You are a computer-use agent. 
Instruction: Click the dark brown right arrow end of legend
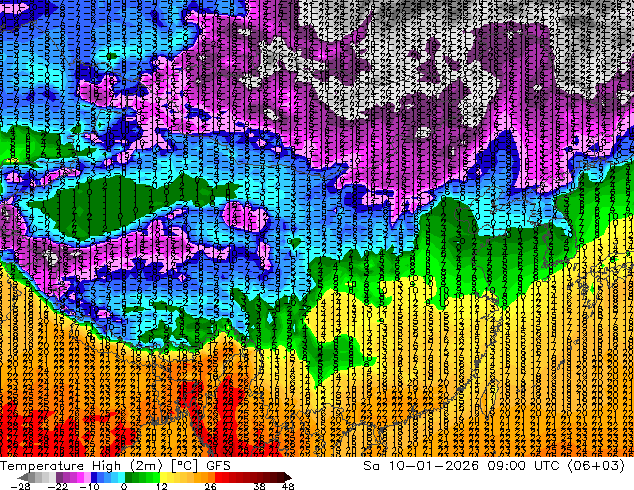(287, 477)
